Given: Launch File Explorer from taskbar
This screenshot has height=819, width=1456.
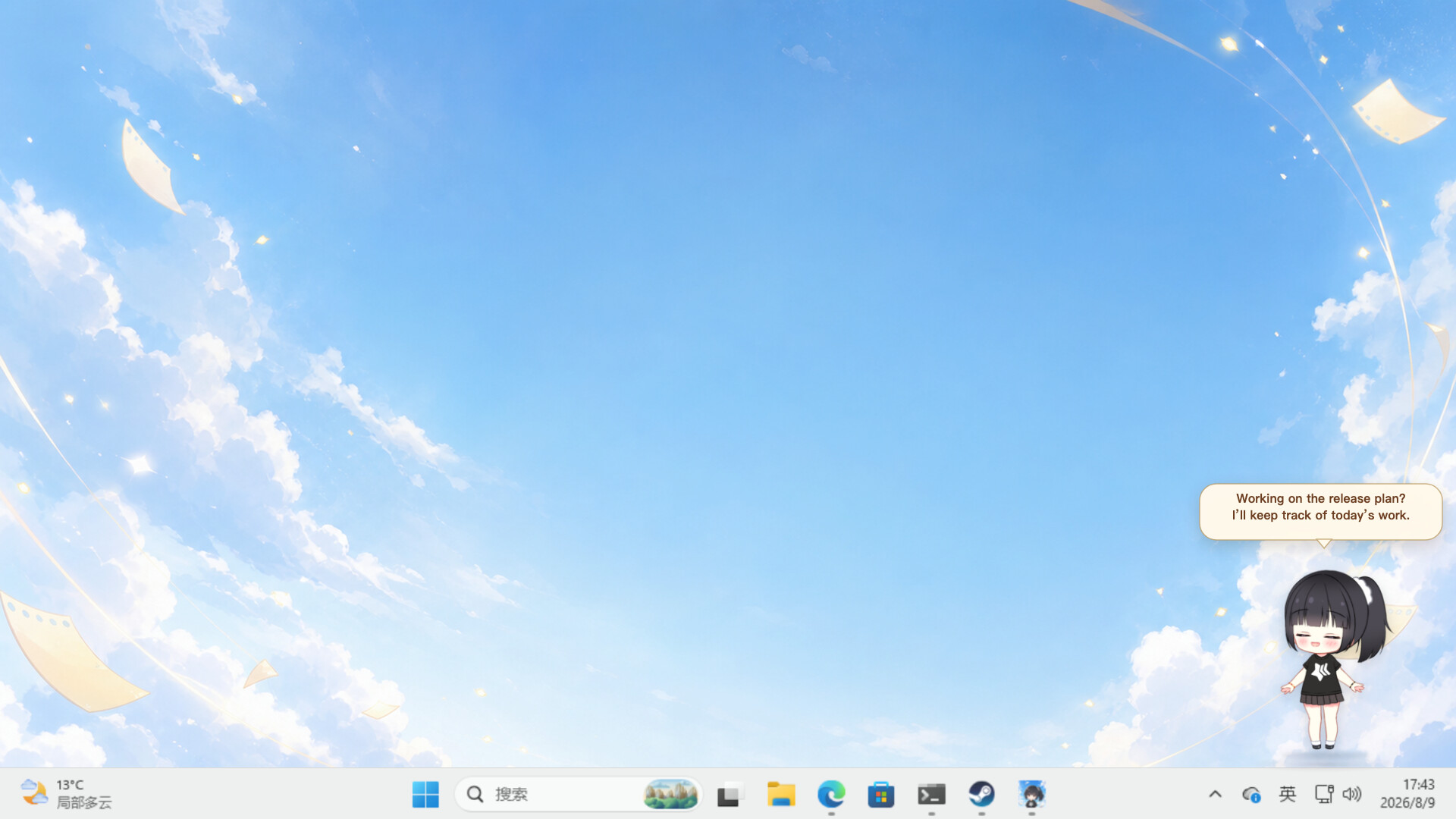Looking at the screenshot, I should point(780,794).
